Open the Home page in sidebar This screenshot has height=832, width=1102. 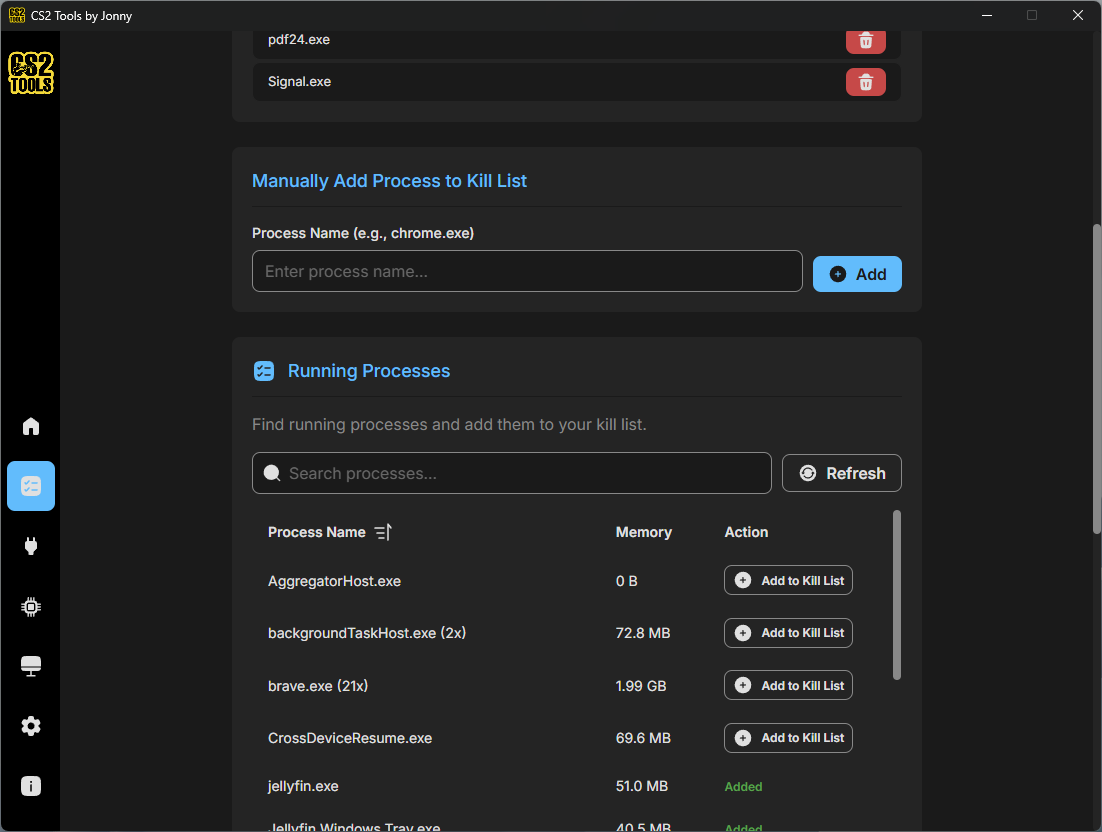31,427
